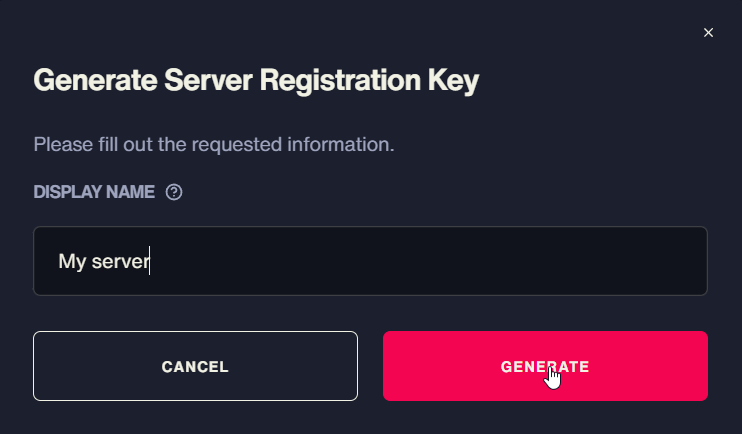Click the "Generate Server Registration Key" heading

tap(256, 80)
